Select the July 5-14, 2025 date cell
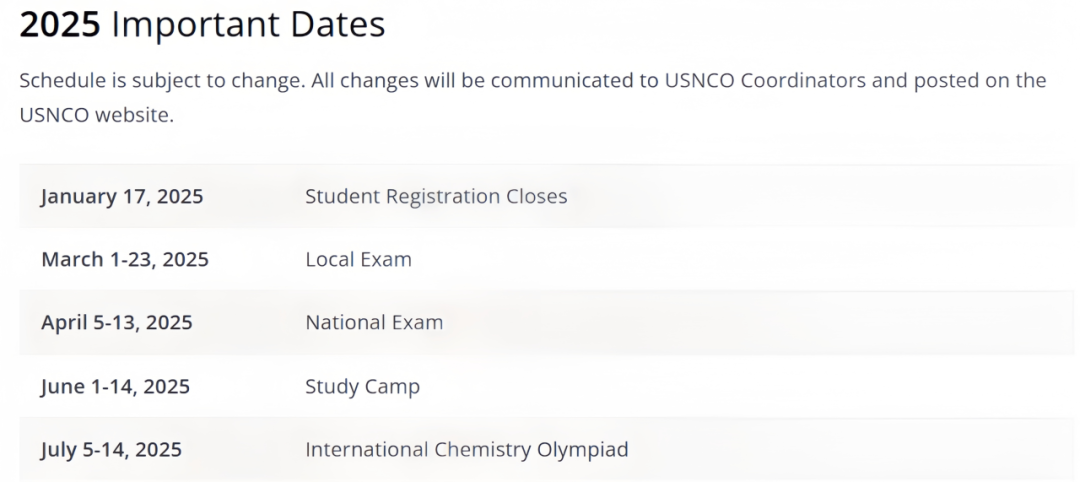Screen dimensions: 1080x482 tap(111, 450)
